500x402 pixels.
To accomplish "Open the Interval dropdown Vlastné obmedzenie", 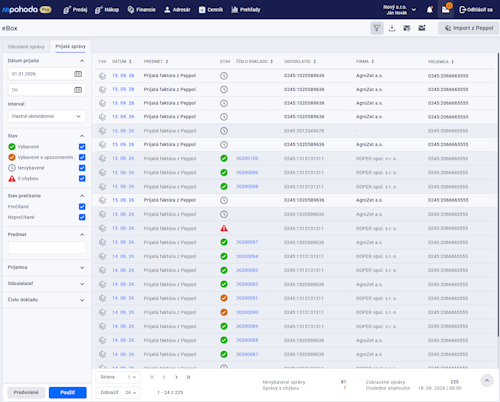I will click(x=47, y=116).
